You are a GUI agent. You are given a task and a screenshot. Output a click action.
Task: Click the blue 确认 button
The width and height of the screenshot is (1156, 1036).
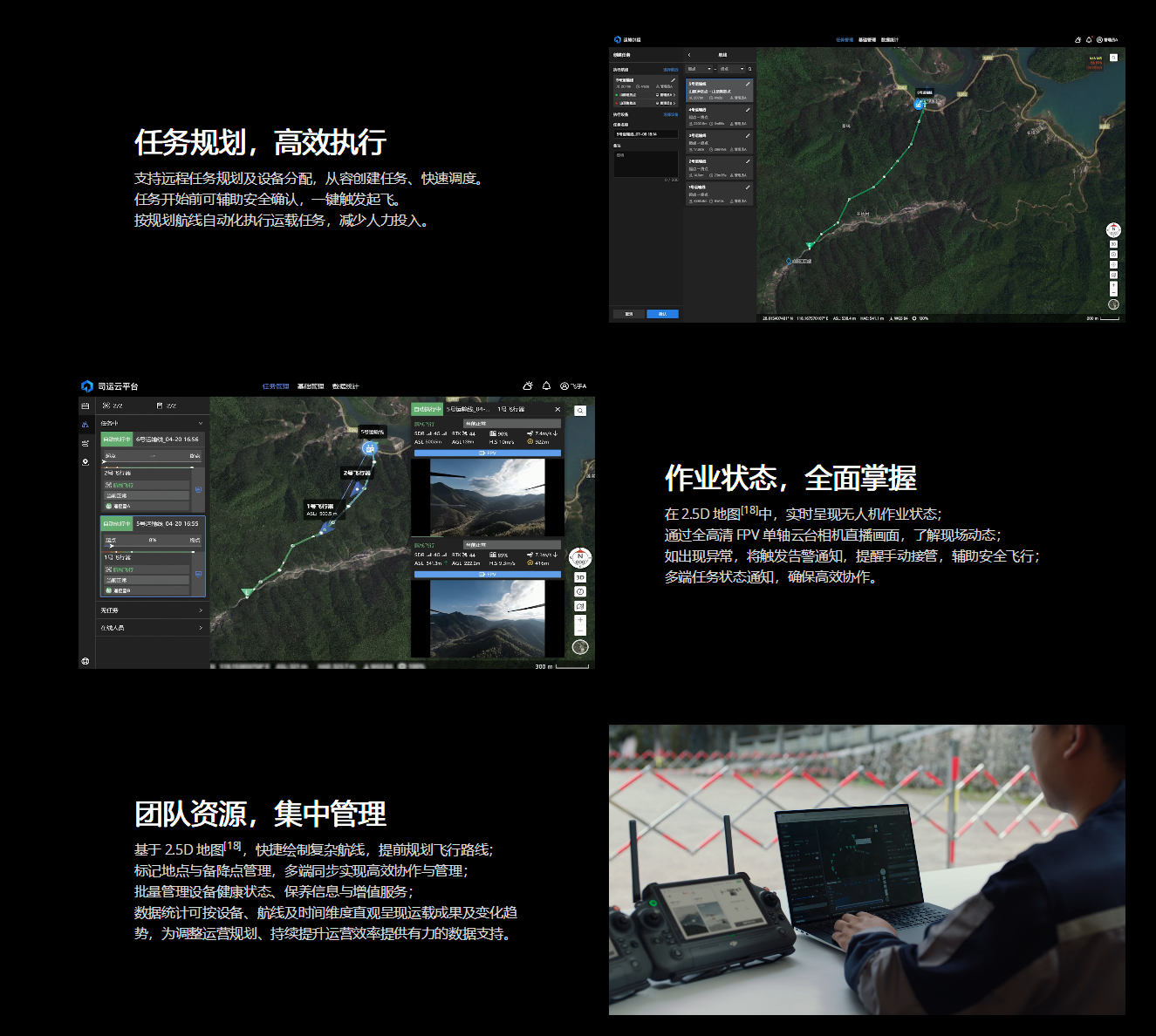point(662,314)
